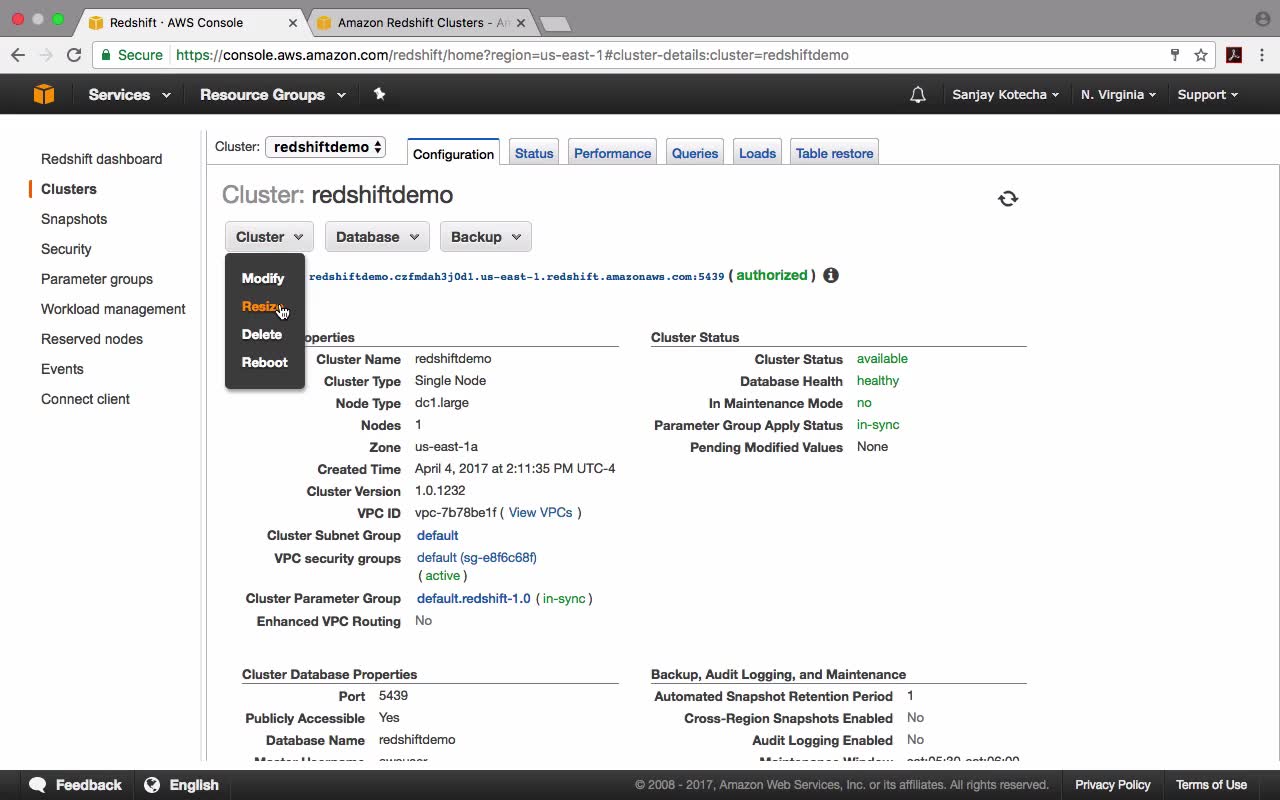Screen dimensions: 1280x800
Task: Change language via the English button
Action: point(181,785)
